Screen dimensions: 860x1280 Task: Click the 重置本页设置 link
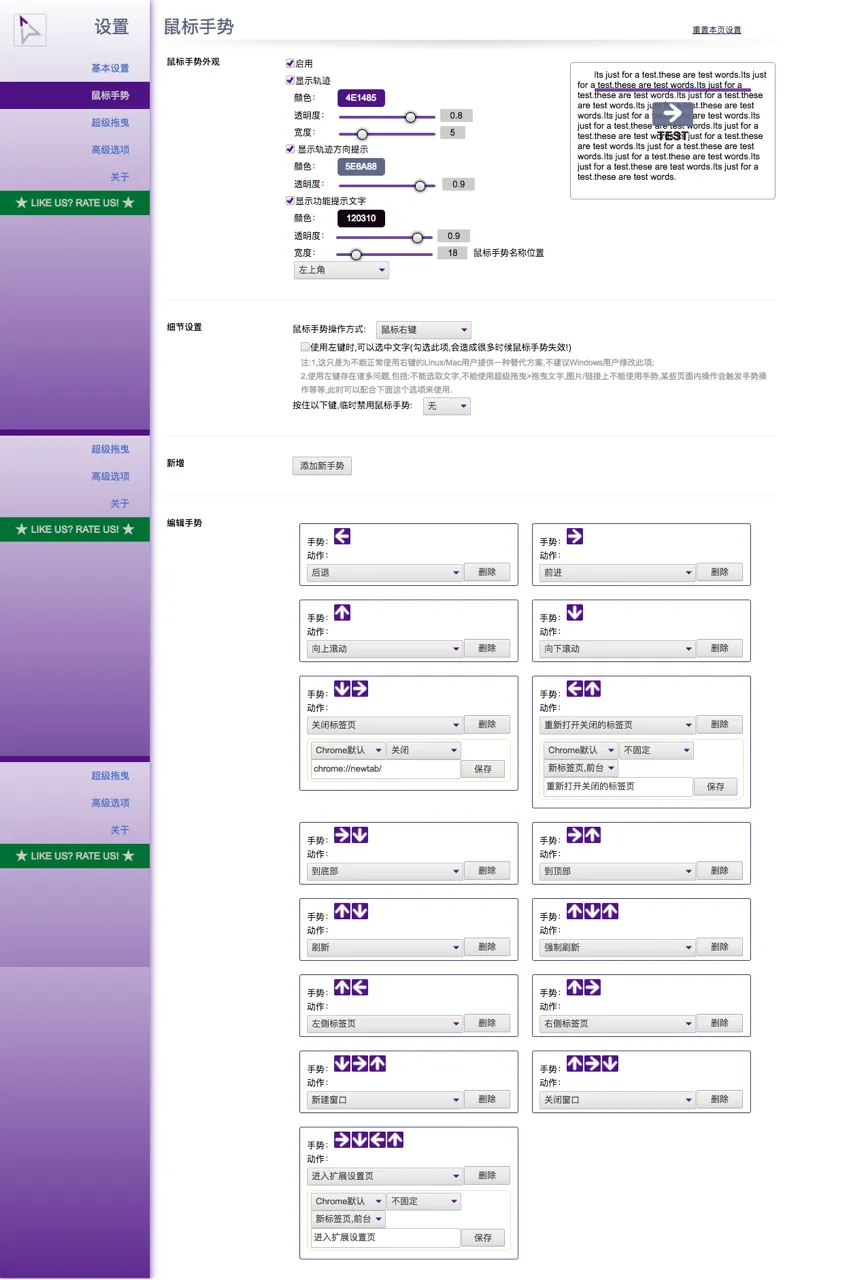point(716,30)
